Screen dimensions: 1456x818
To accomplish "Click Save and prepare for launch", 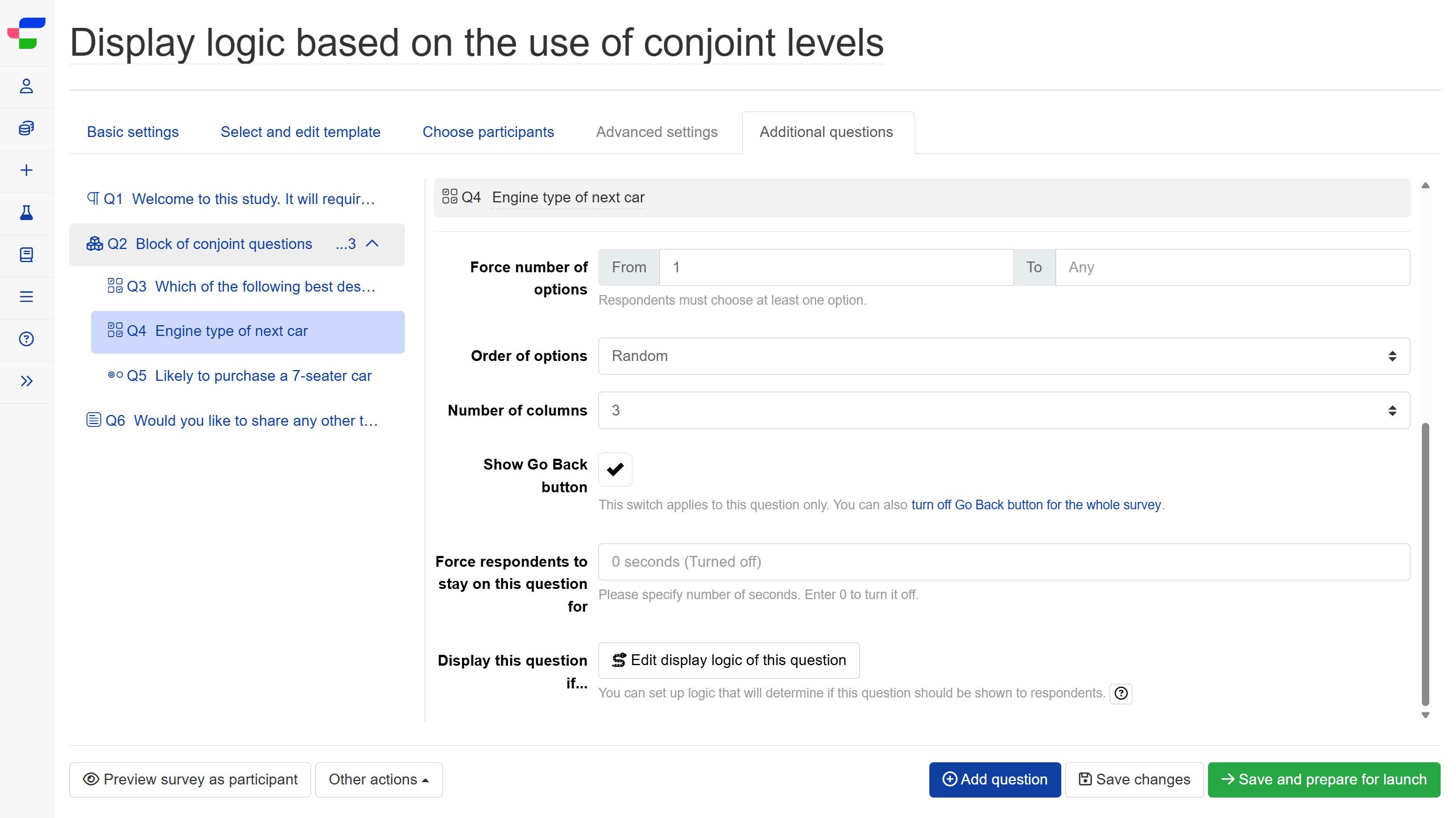I will pos(1324,779).
